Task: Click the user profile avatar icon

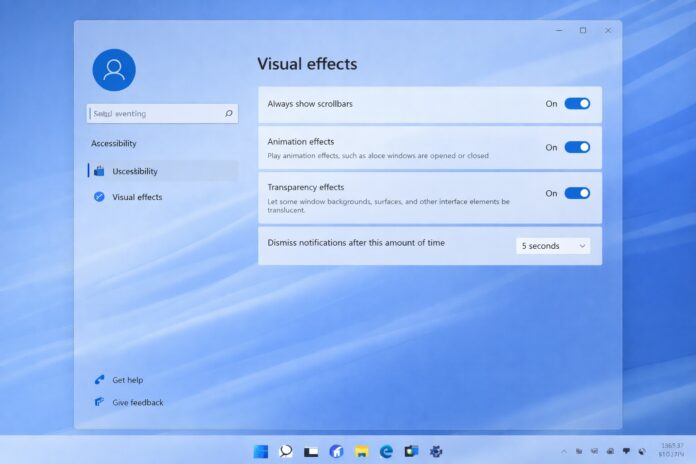Action: (x=114, y=70)
